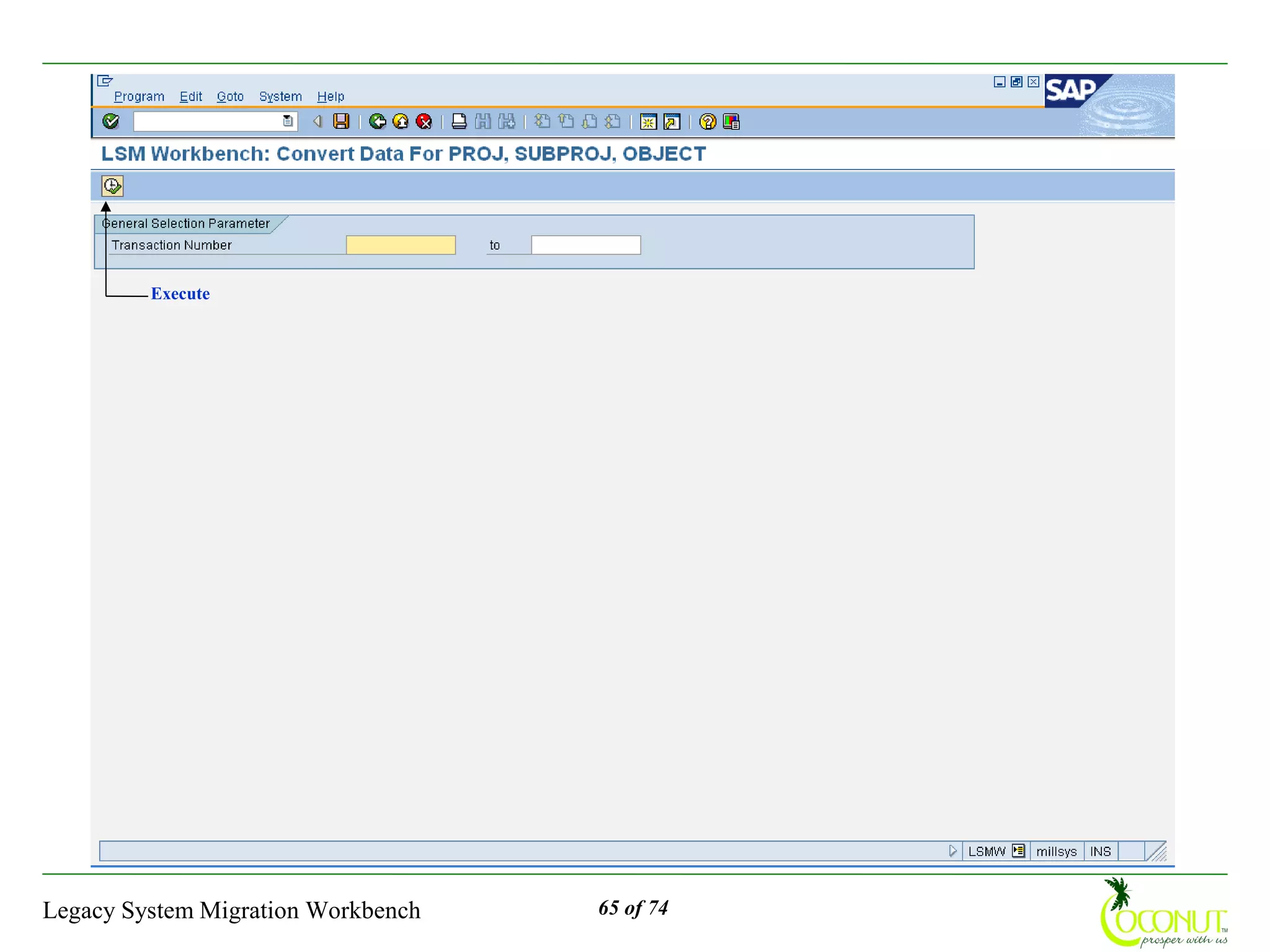
Task: Click the green checkmark Enter icon
Action: (x=111, y=121)
